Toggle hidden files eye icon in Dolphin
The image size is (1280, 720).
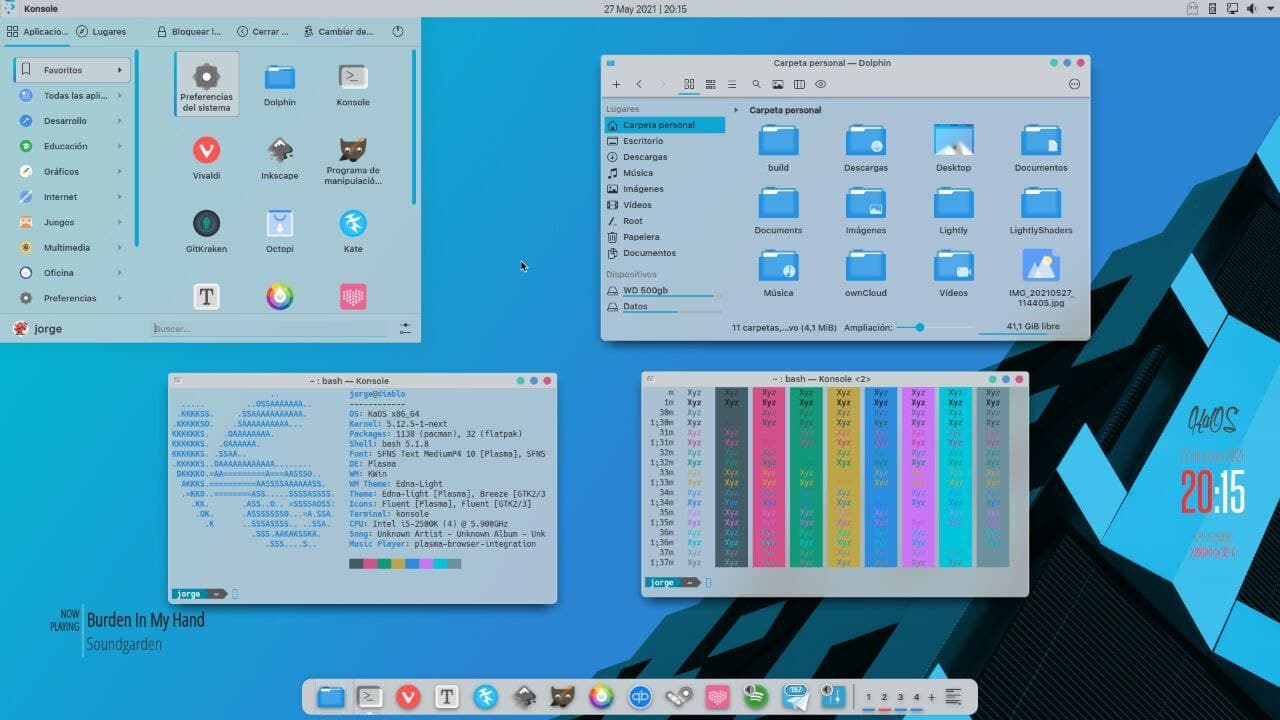click(820, 85)
